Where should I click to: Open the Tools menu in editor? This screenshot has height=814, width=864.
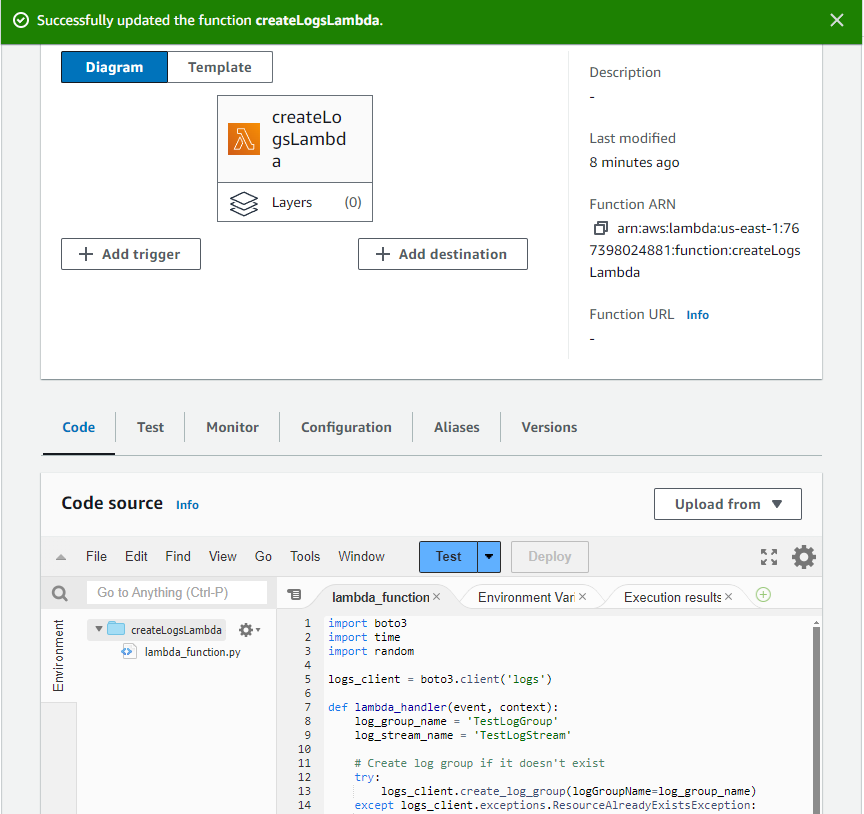[x=305, y=557]
